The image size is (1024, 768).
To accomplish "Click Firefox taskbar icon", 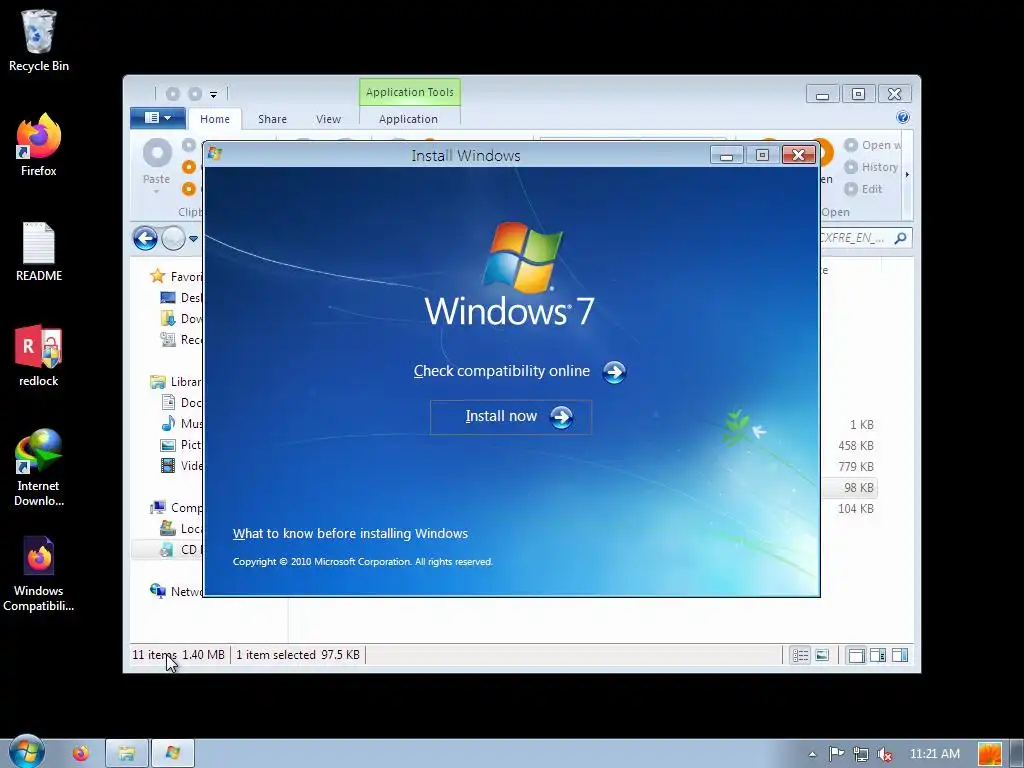I will point(81,754).
